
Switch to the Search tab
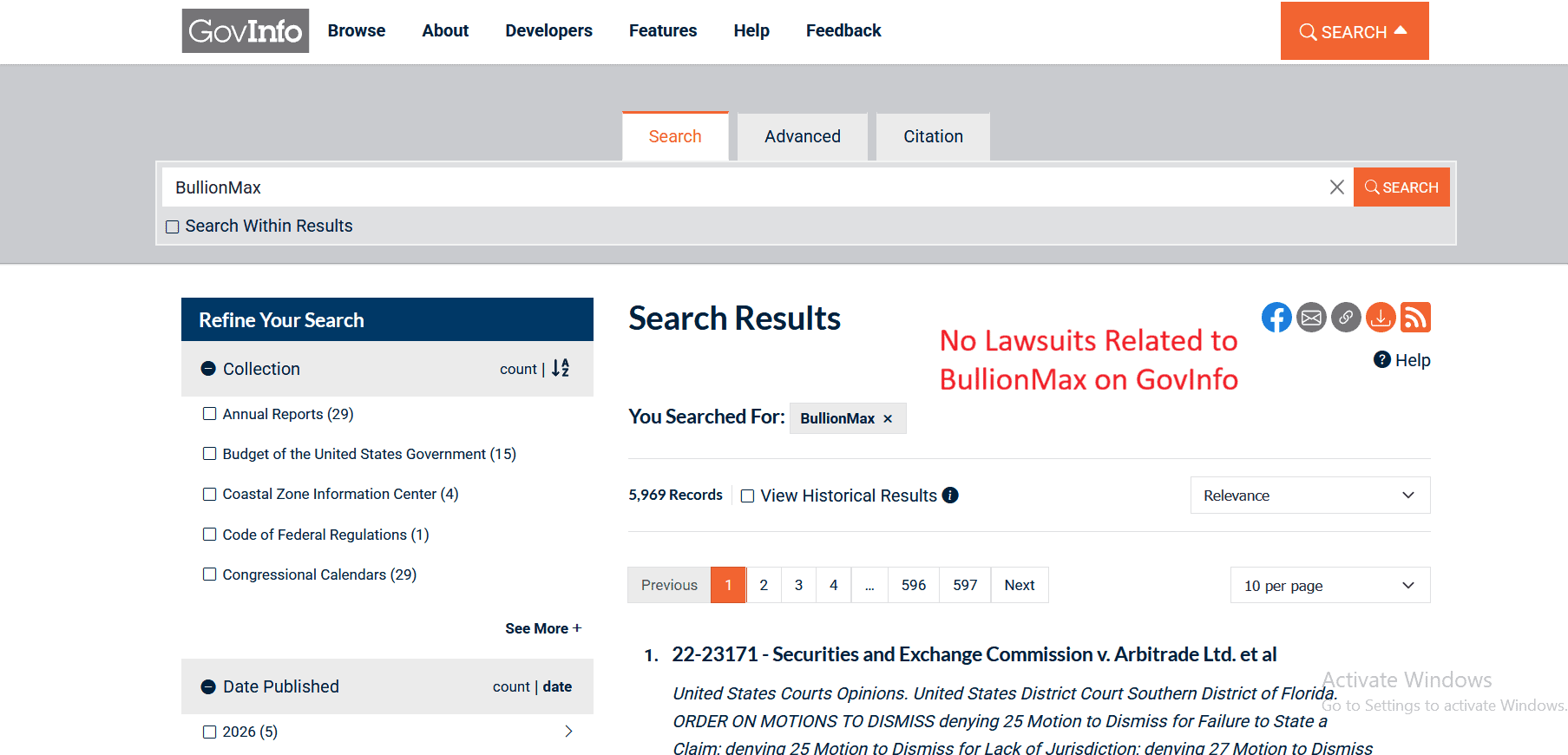pos(675,136)
